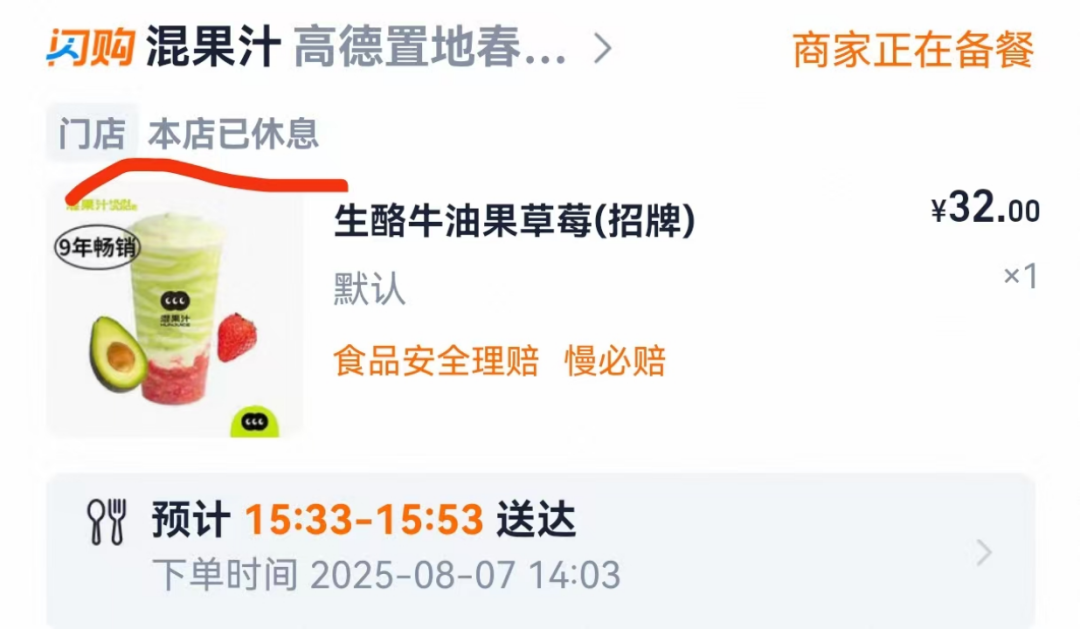Tap the 闪购 logo icon
The height and width of the screenshot is (629, 1080).
[90, 48]
